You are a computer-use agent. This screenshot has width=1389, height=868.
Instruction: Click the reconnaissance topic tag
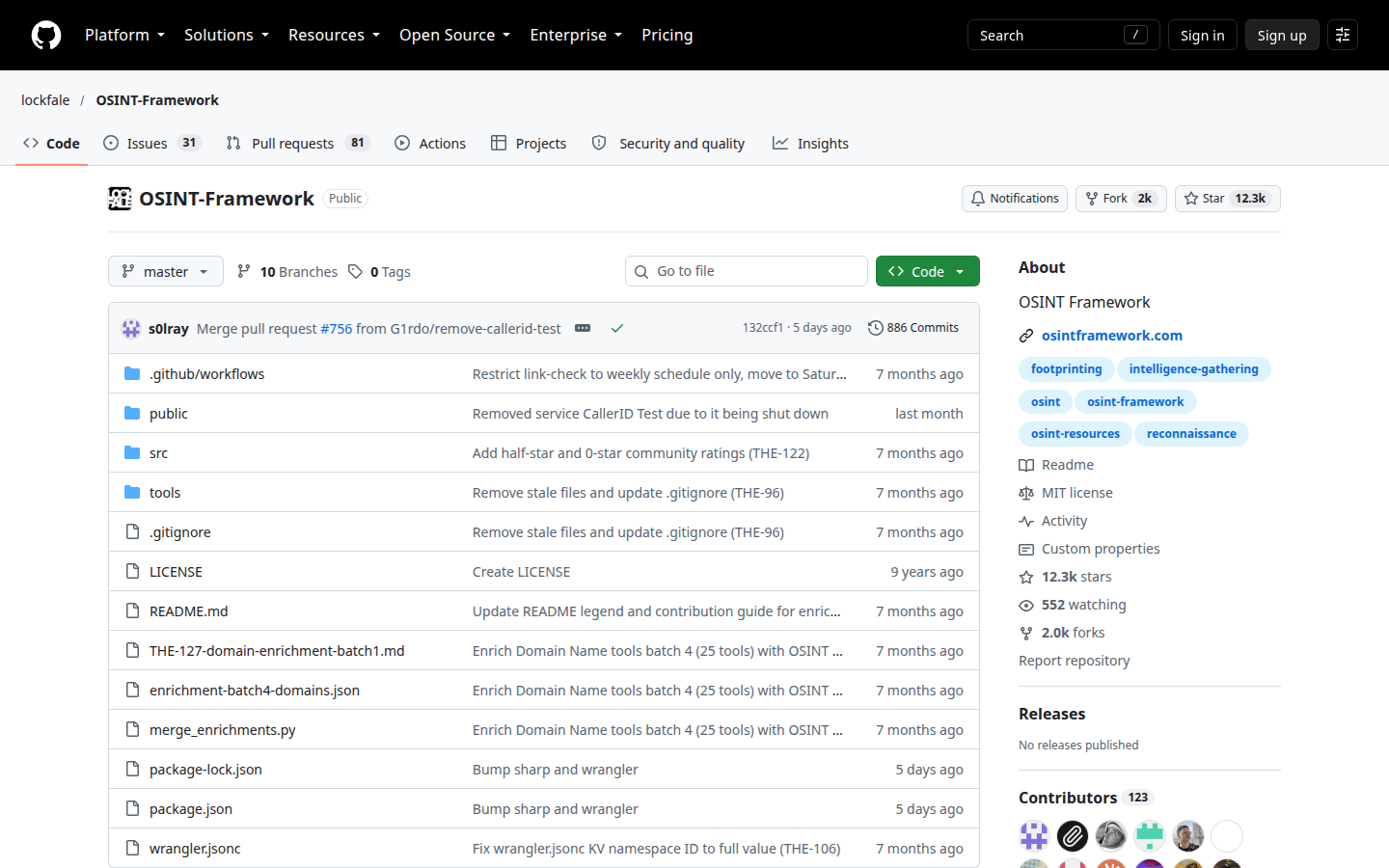pyautogui.click(x=1191, y=434)
